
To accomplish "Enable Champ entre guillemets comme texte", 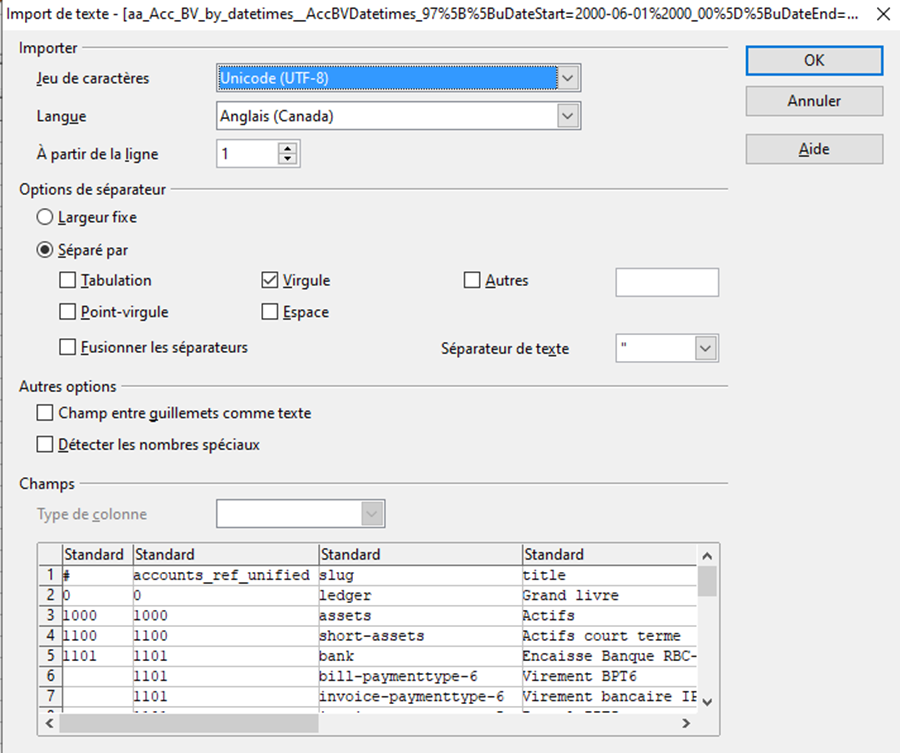I will (x=45, y=413).
